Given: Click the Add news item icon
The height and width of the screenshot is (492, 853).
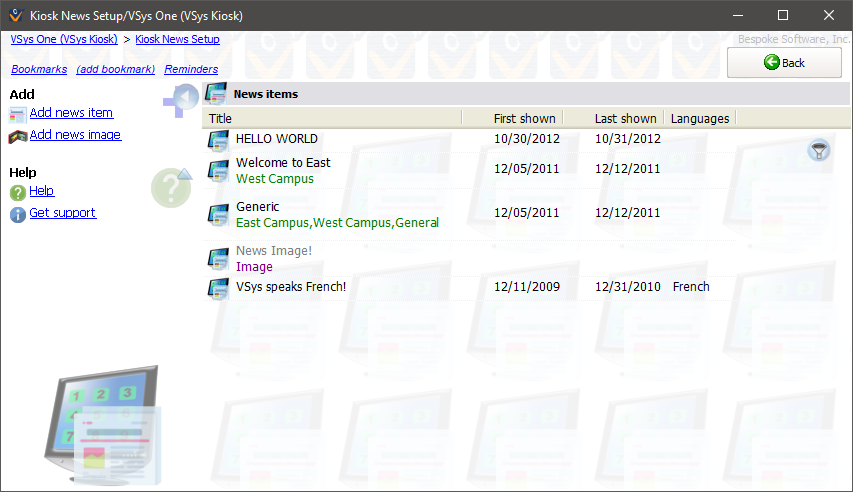Looking at the screenshot, I should coord(18,114).
